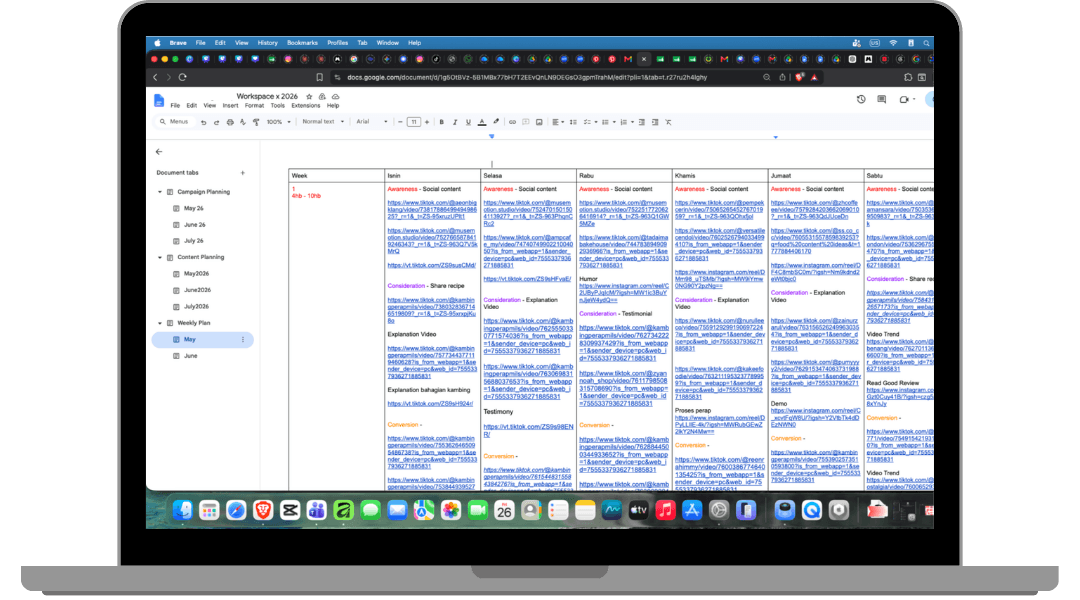Open the version history clock icon
Viewport: 1080px width, 600px height.
(x=861, y=99)
